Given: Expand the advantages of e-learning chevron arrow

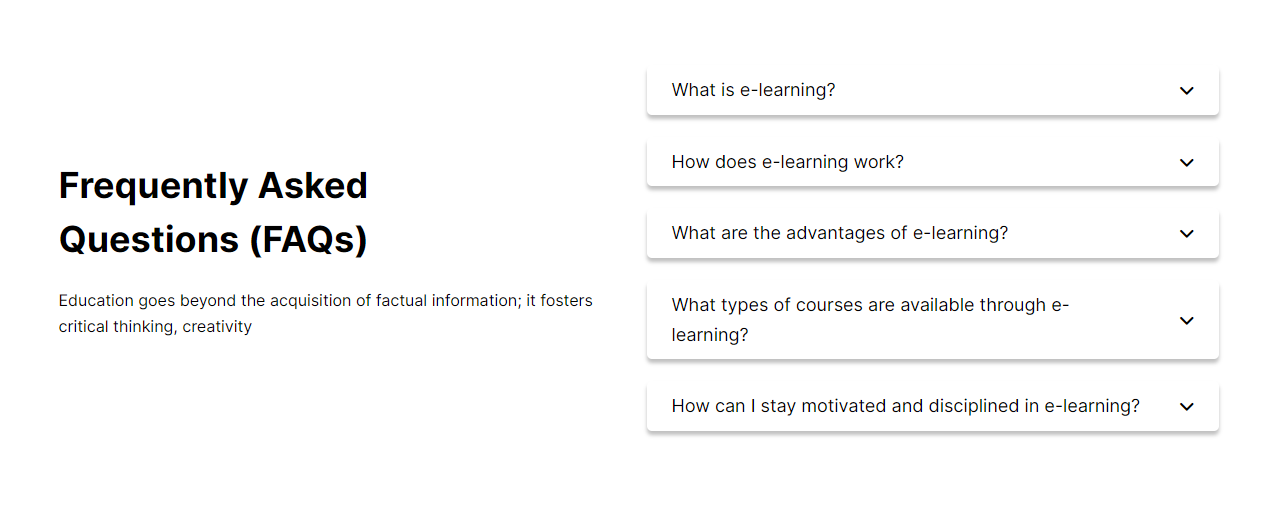Looking at the screenshot, I should pyautogui.click(x=1186, y=234).
